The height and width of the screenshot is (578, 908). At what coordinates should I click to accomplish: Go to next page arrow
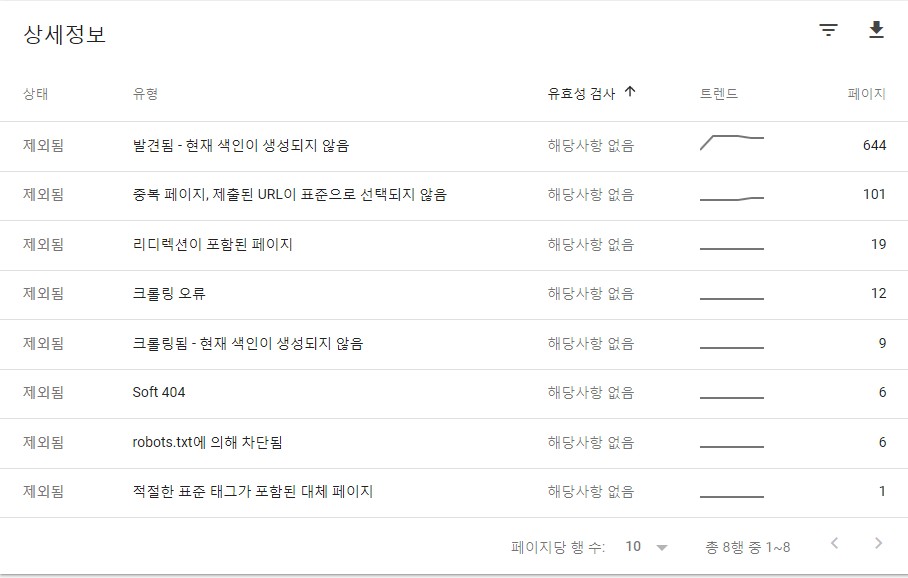click(878, 543)
